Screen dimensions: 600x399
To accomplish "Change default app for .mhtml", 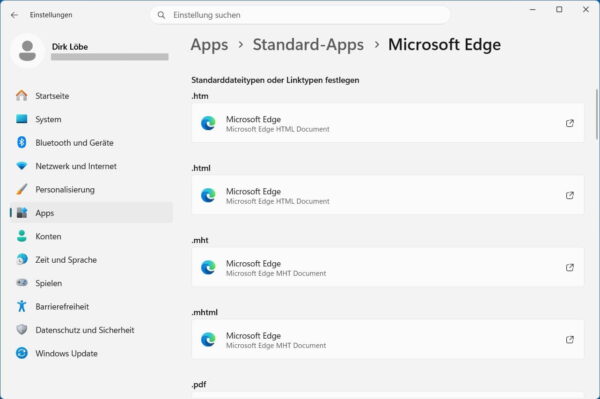I will pyautogui.click(x=388, y=339).
